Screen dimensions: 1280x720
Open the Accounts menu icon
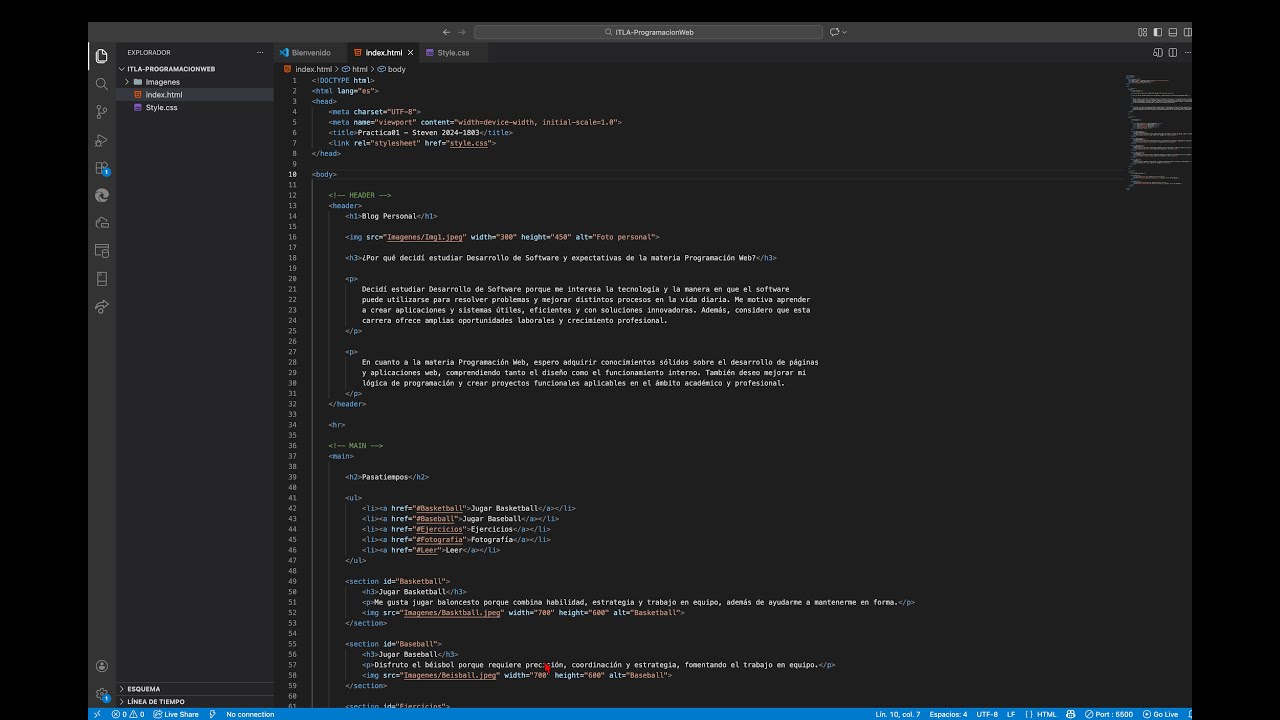point(101,666)
